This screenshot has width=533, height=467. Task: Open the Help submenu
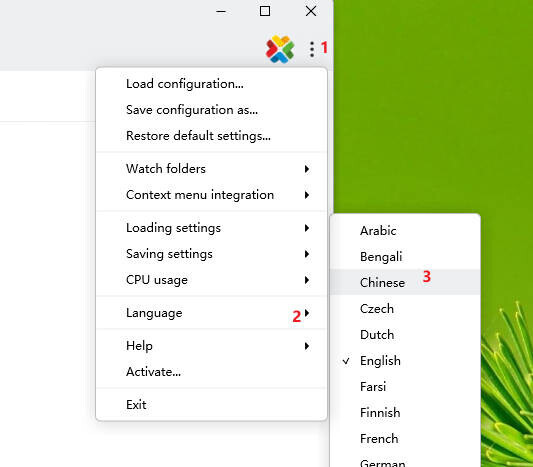click(x=211, y=346)
